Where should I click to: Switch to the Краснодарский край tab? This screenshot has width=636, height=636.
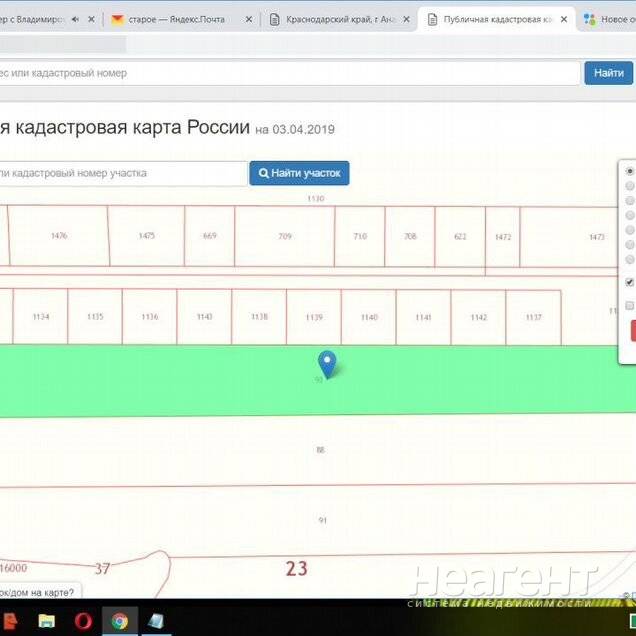336,19
